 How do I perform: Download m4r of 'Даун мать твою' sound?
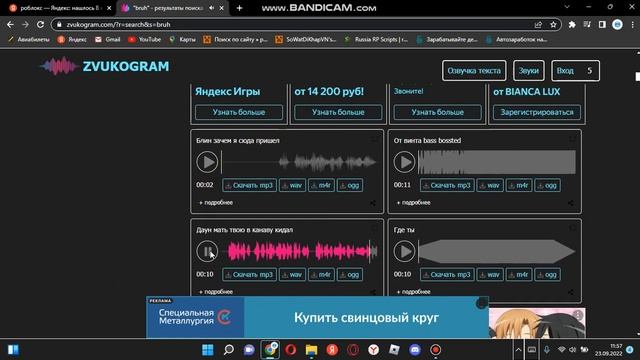click(321, 275)
